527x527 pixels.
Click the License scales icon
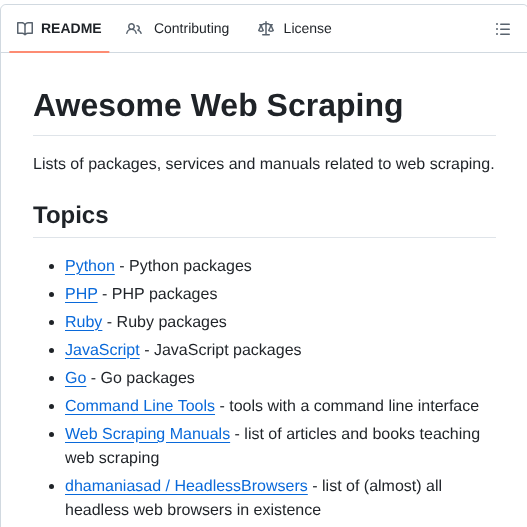(x=266, y=29)
